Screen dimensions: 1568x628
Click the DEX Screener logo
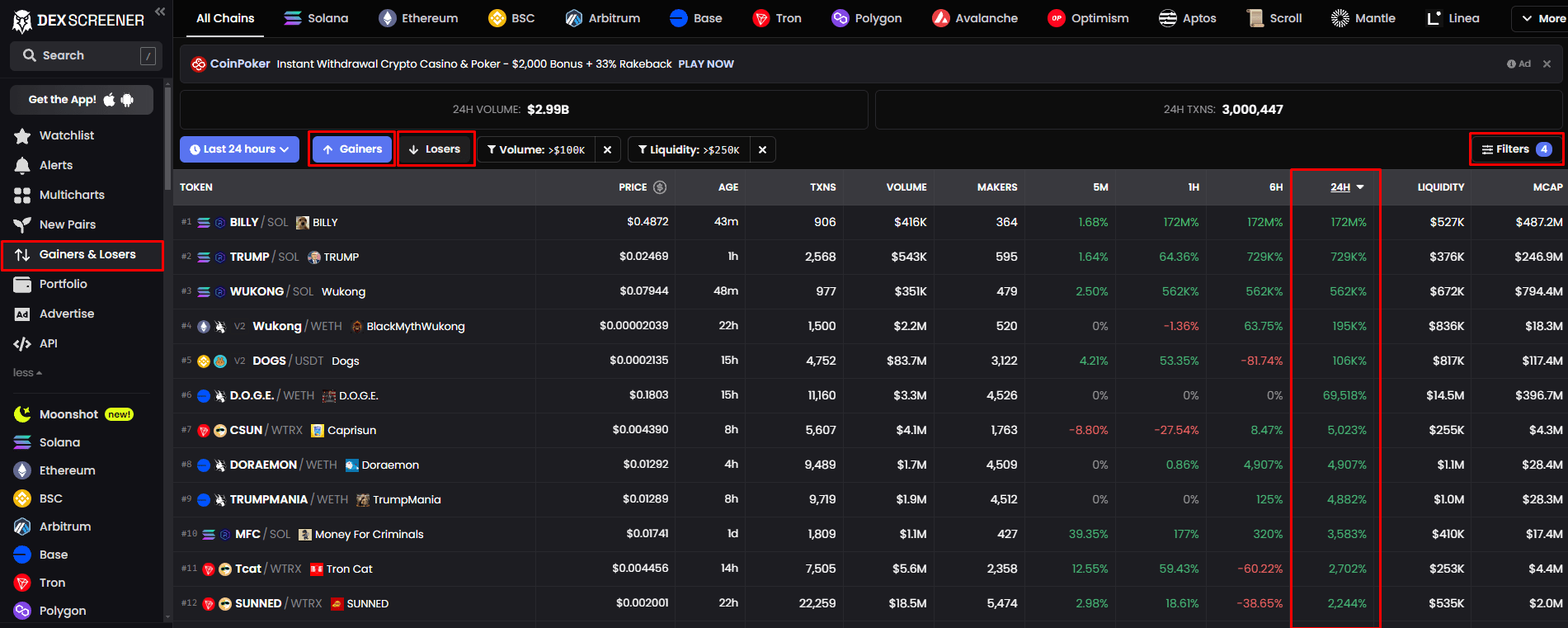78,20
